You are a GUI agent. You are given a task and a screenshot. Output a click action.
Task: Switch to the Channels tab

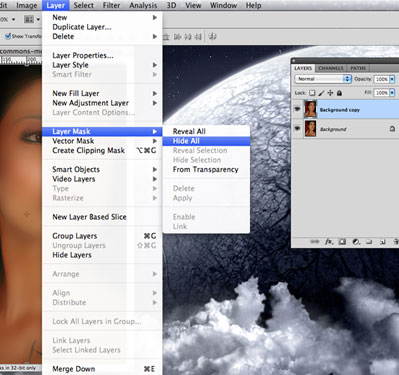(331, 68)
